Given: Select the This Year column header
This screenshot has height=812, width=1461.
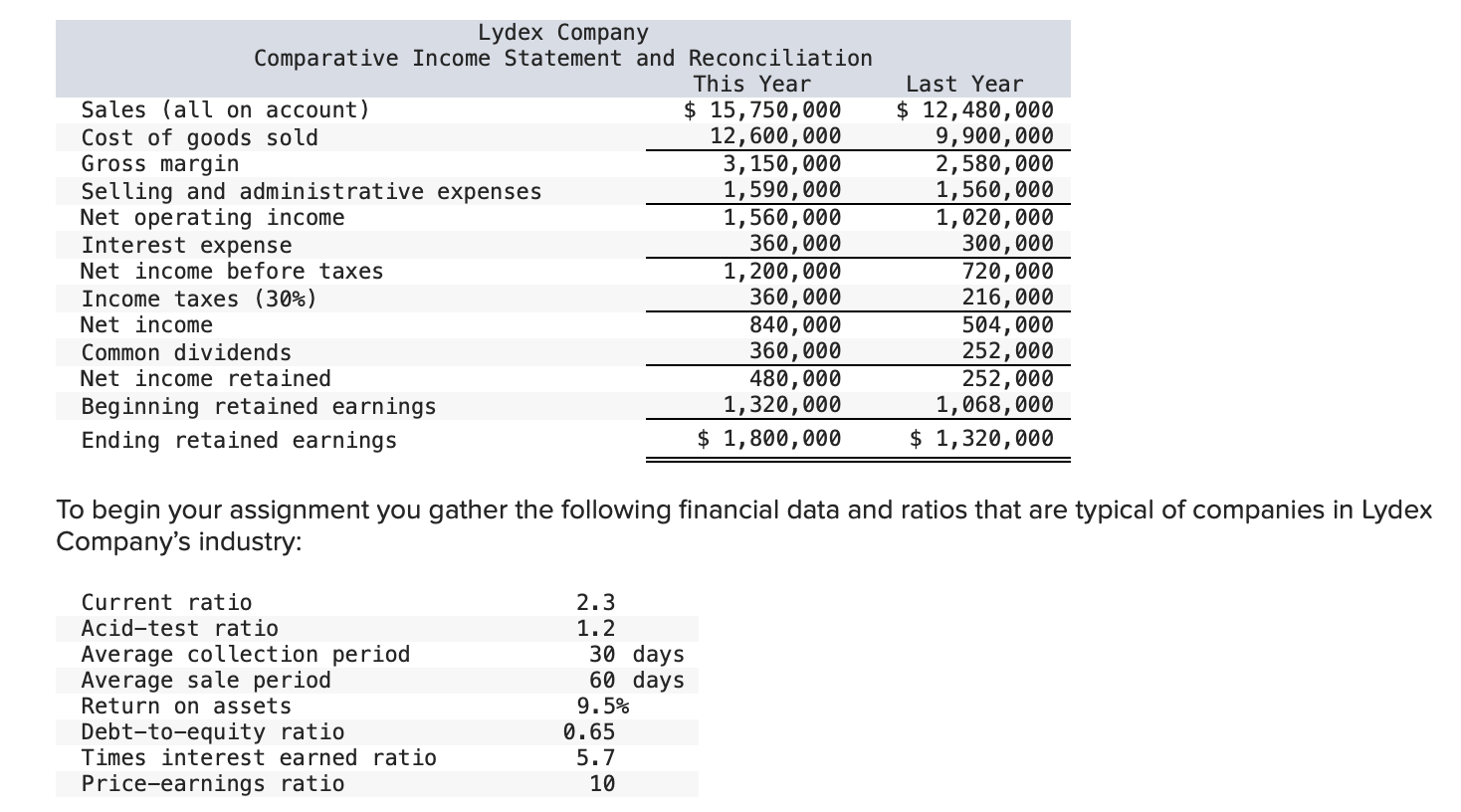Looking at the screenshot, I should (752, 84).
